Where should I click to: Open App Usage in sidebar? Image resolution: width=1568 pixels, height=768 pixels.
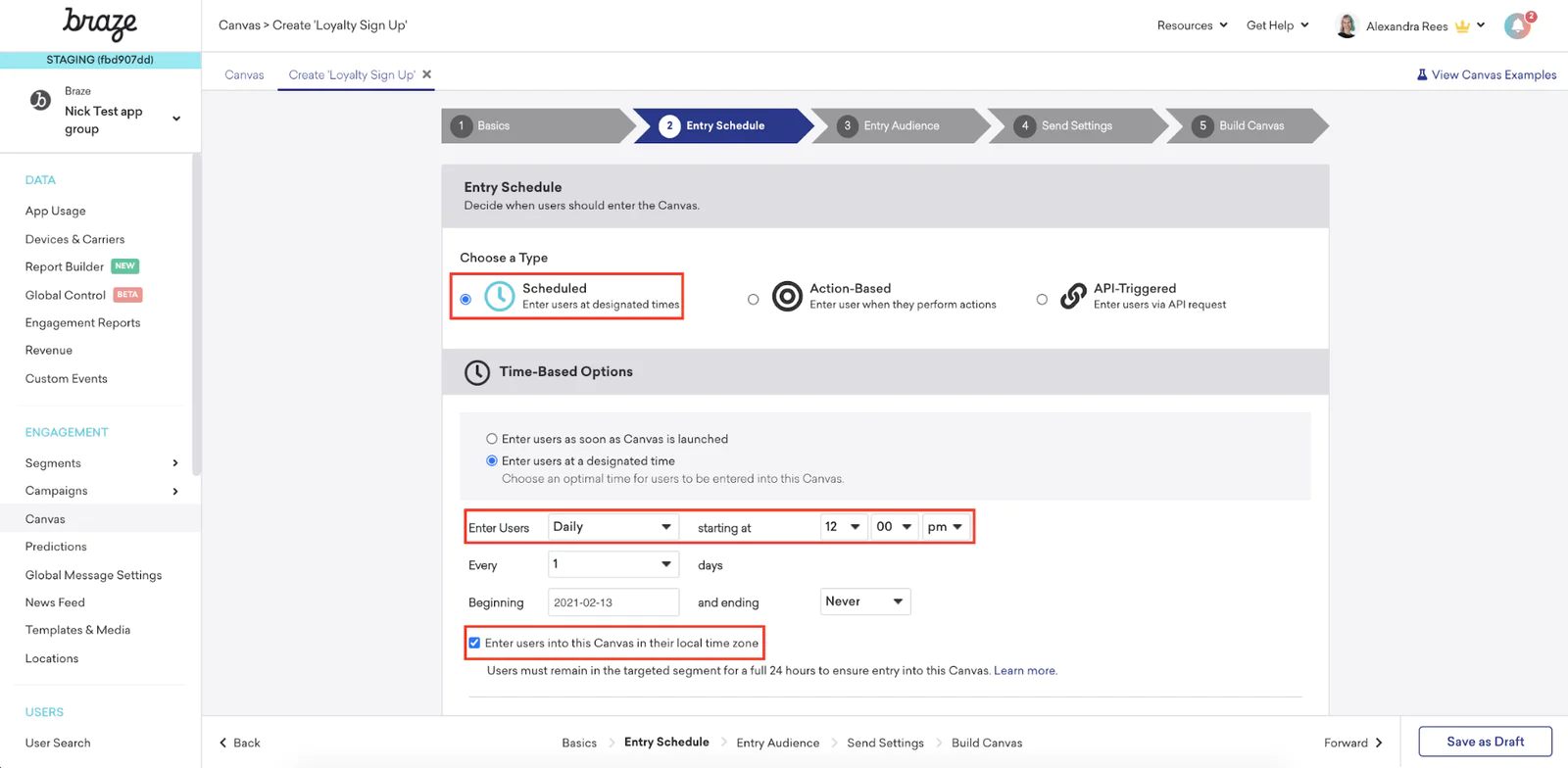[x=56, y=211]
